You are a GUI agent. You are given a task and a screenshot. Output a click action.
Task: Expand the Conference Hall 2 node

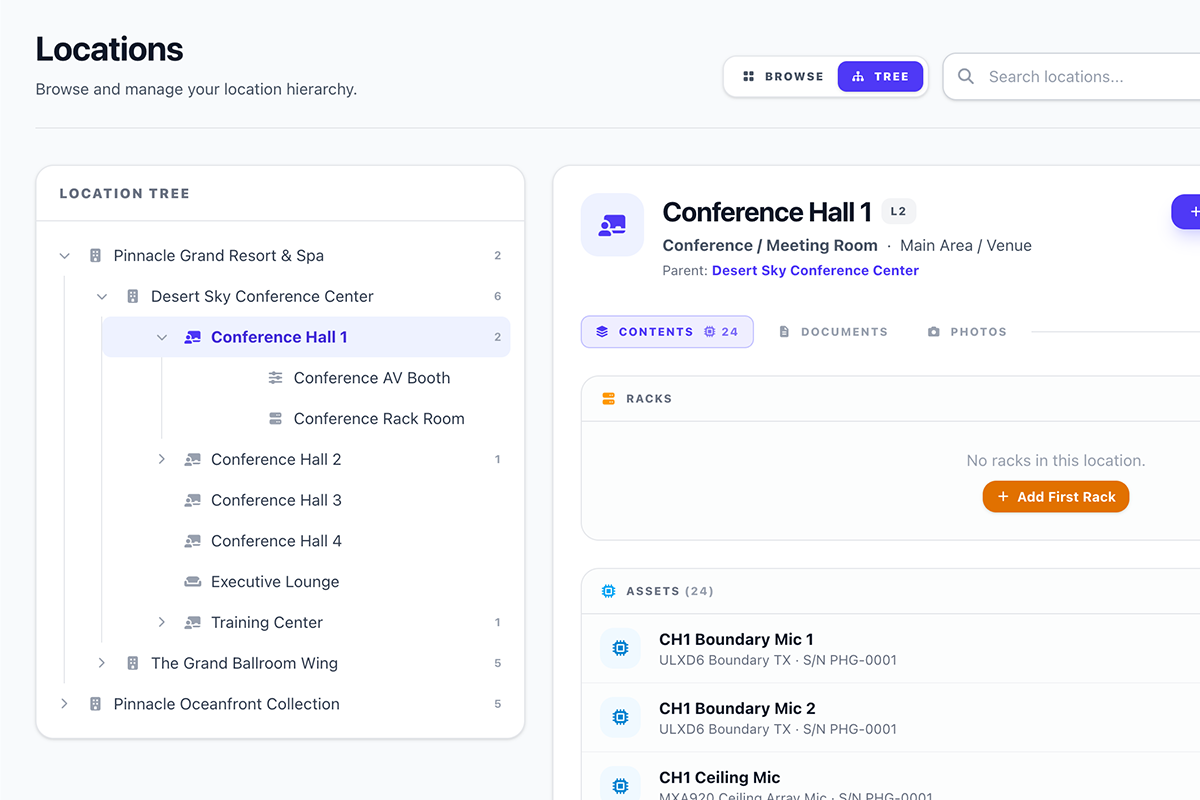[162, 460]
